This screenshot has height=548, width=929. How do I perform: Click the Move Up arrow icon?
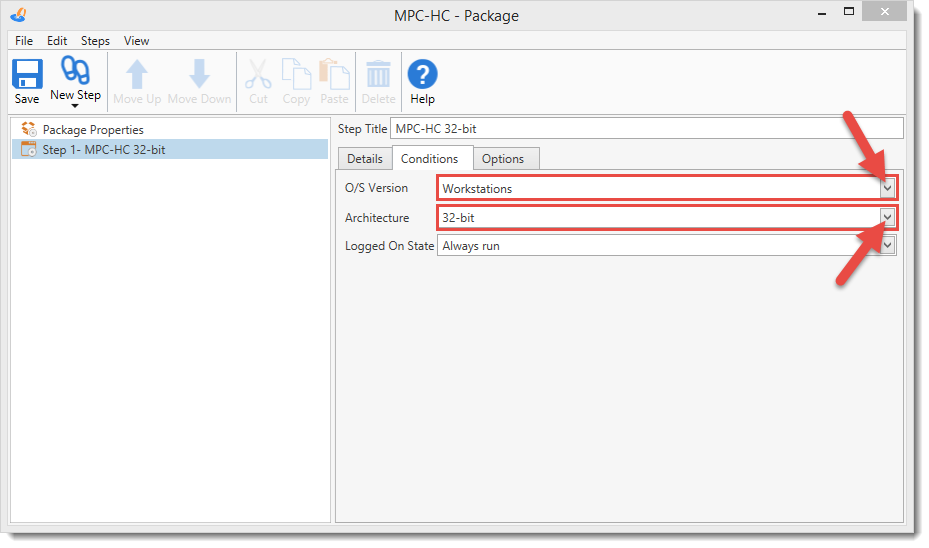(x=137, y=74)
